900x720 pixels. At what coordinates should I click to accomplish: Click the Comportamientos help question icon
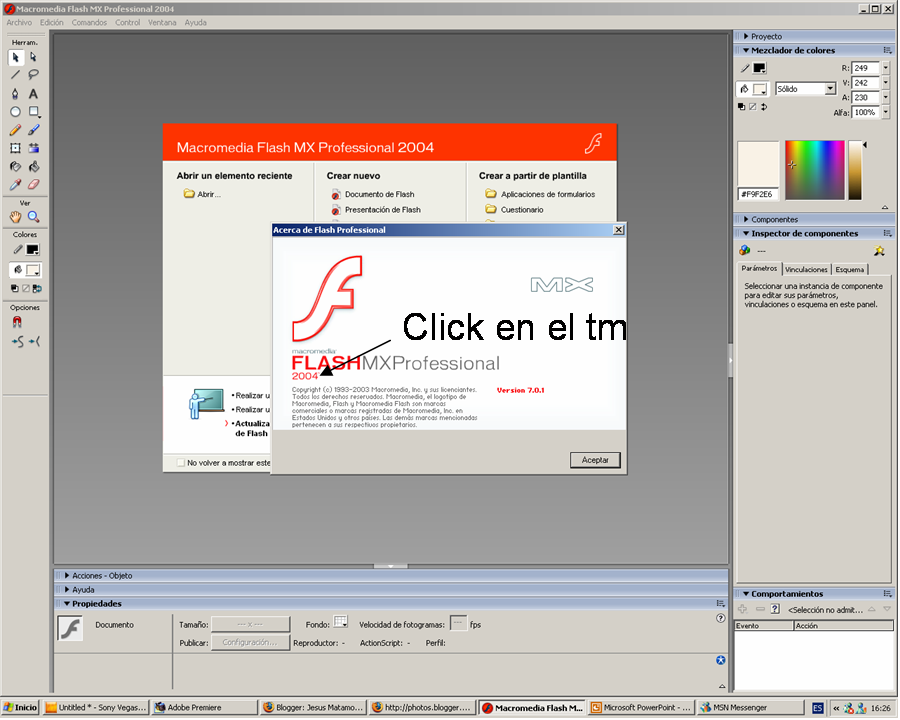point(775,610)
